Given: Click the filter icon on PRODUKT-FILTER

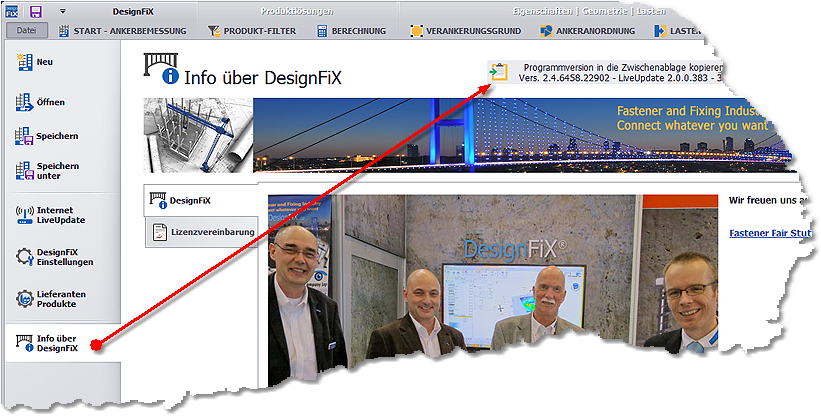Looking at the screenshot, I should (214, 31).
